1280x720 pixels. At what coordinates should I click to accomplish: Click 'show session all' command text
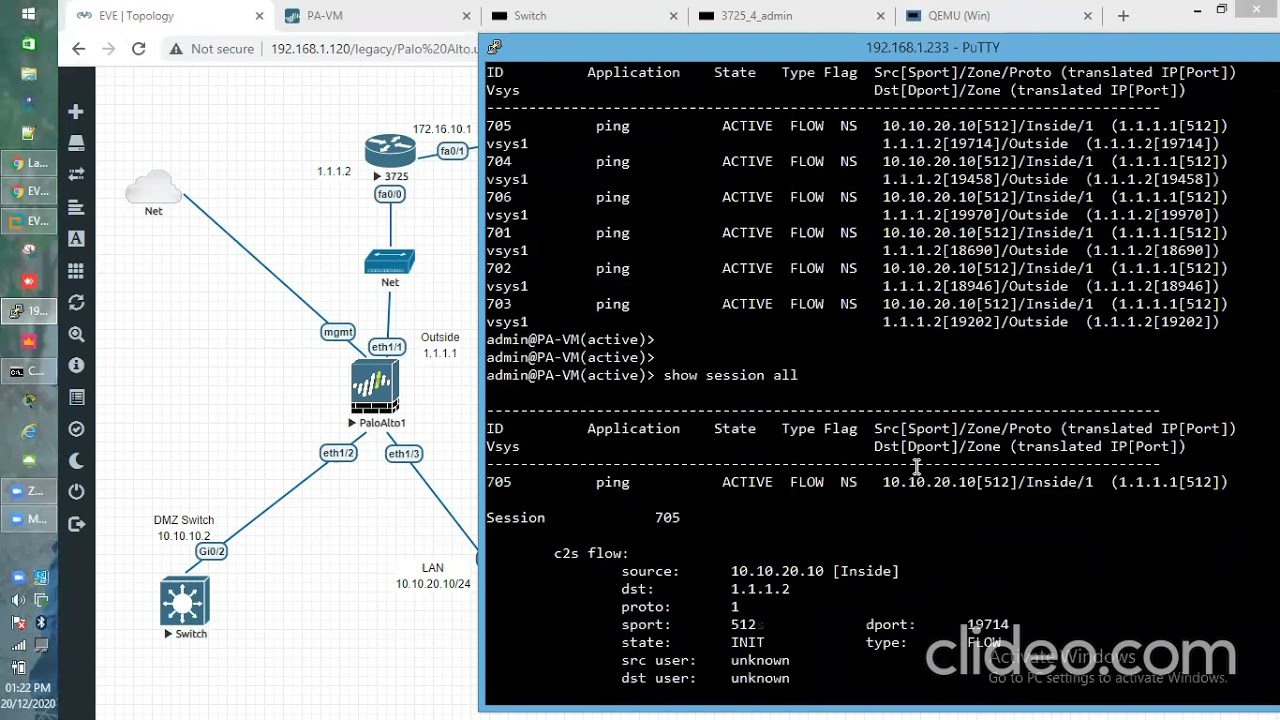[x=730, y=375]
